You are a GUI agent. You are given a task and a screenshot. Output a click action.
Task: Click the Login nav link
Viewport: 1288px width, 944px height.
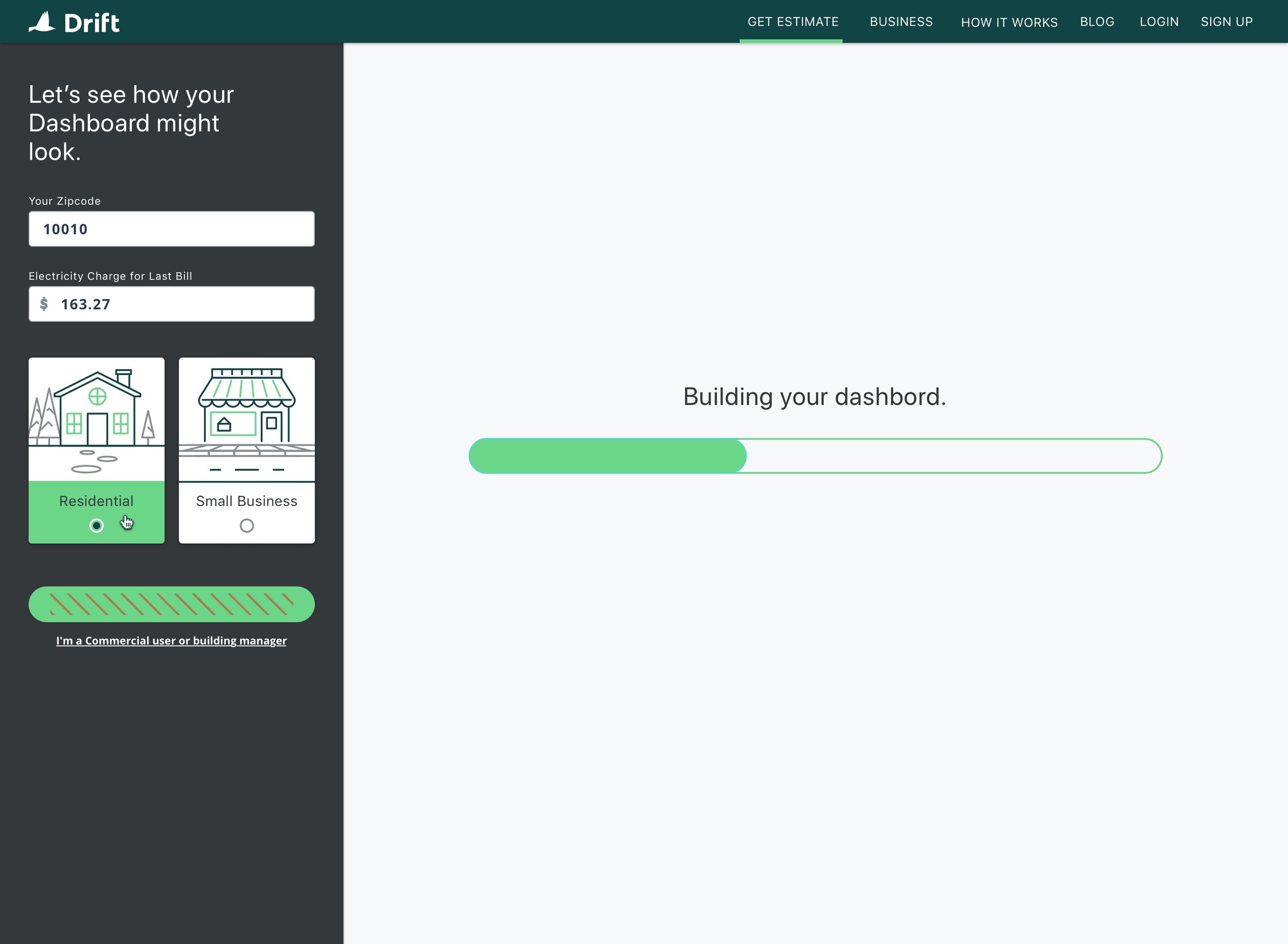[x=1159, y=22]
